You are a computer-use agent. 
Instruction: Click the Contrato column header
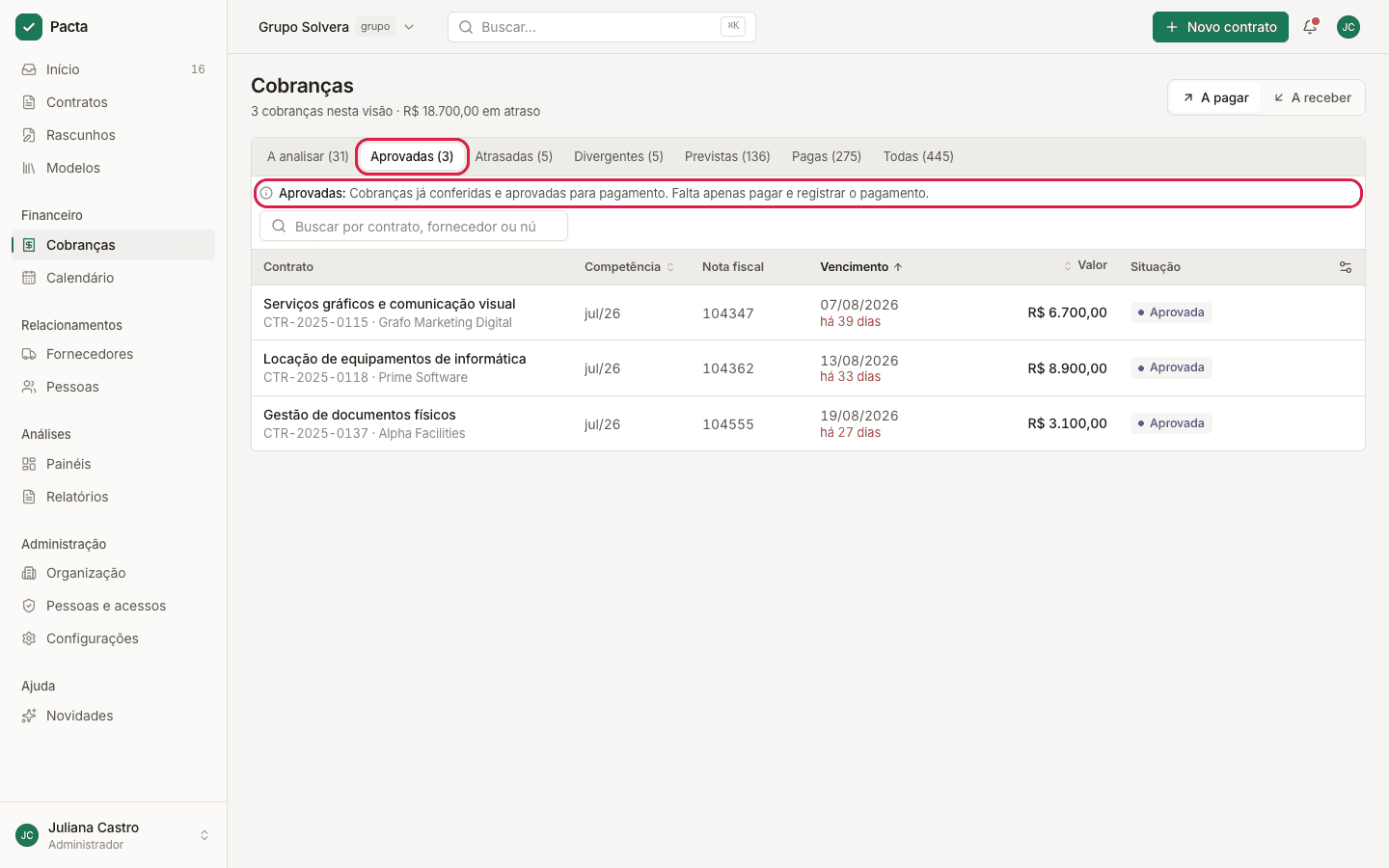click(x=288, y=267)
